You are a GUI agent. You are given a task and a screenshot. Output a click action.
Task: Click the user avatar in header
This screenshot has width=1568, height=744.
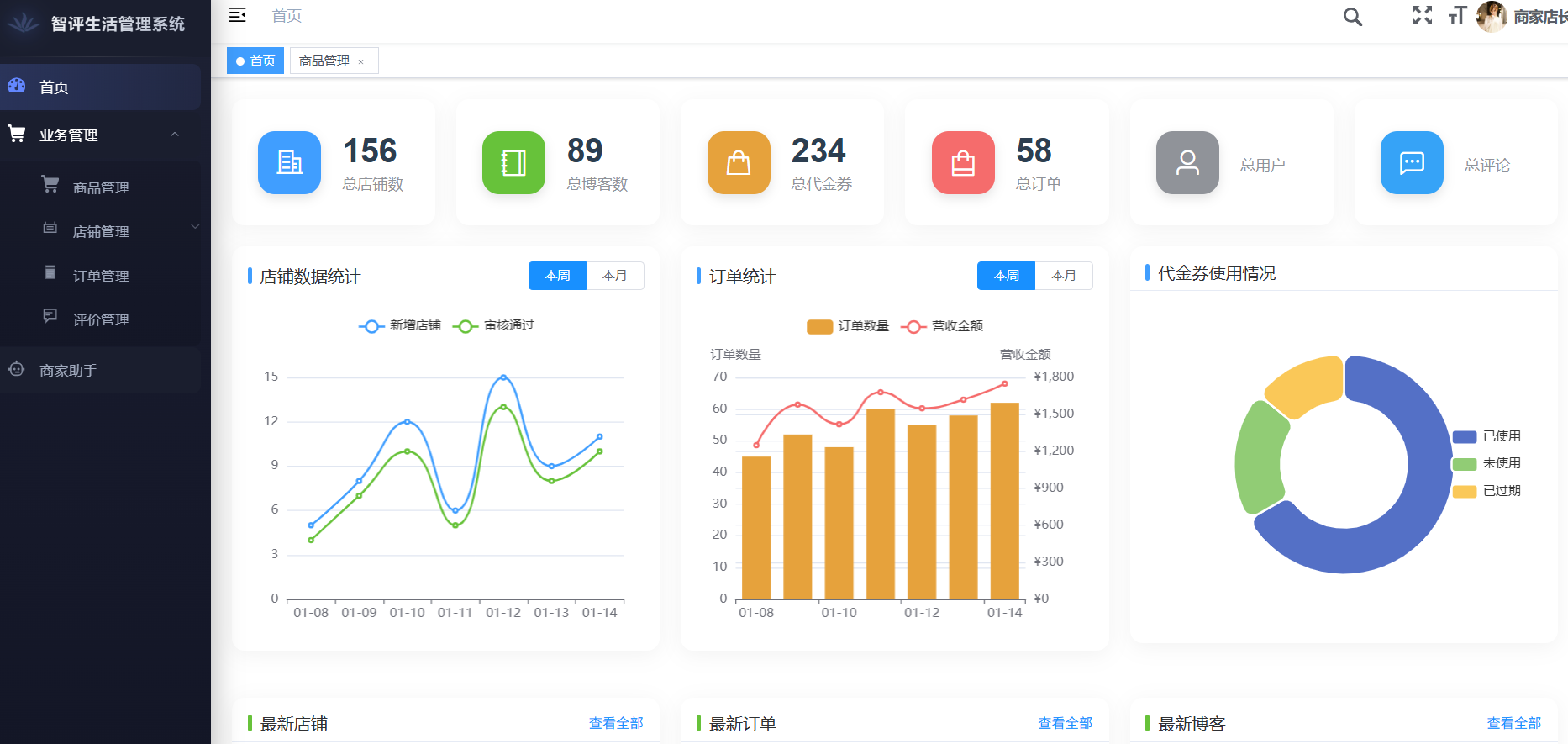click(1492, 17)
